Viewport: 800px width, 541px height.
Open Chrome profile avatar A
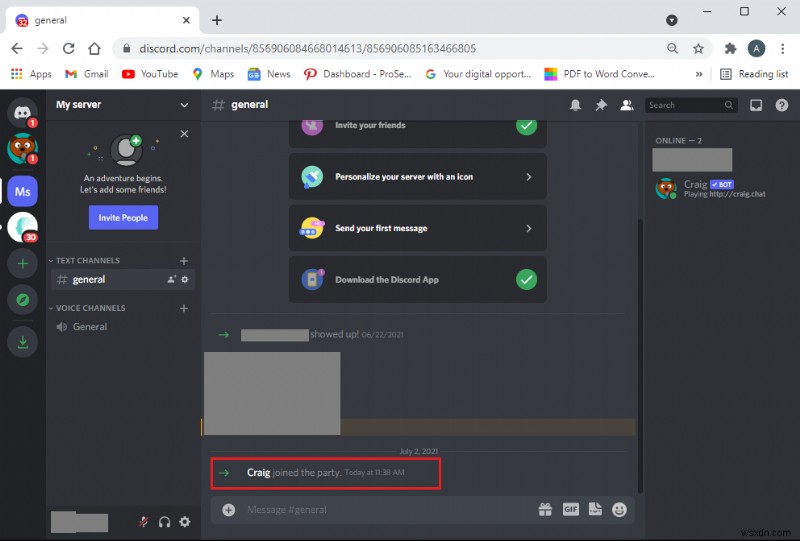pyautogui.click(x=756, y=48)
